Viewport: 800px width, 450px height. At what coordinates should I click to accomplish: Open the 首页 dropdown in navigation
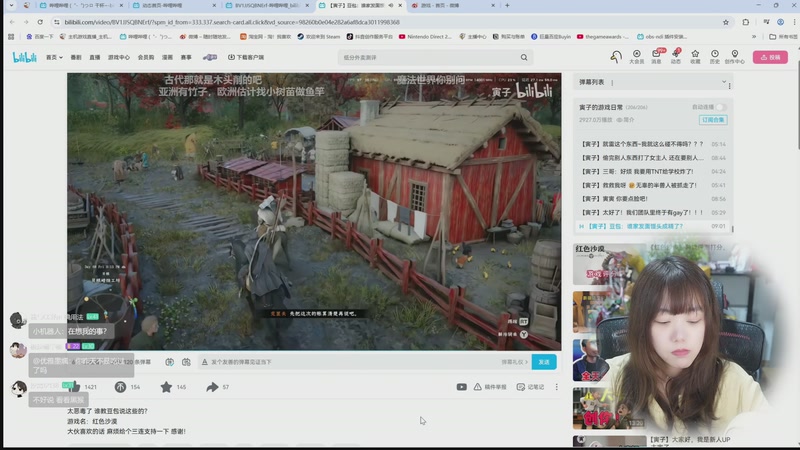[54, 57]
